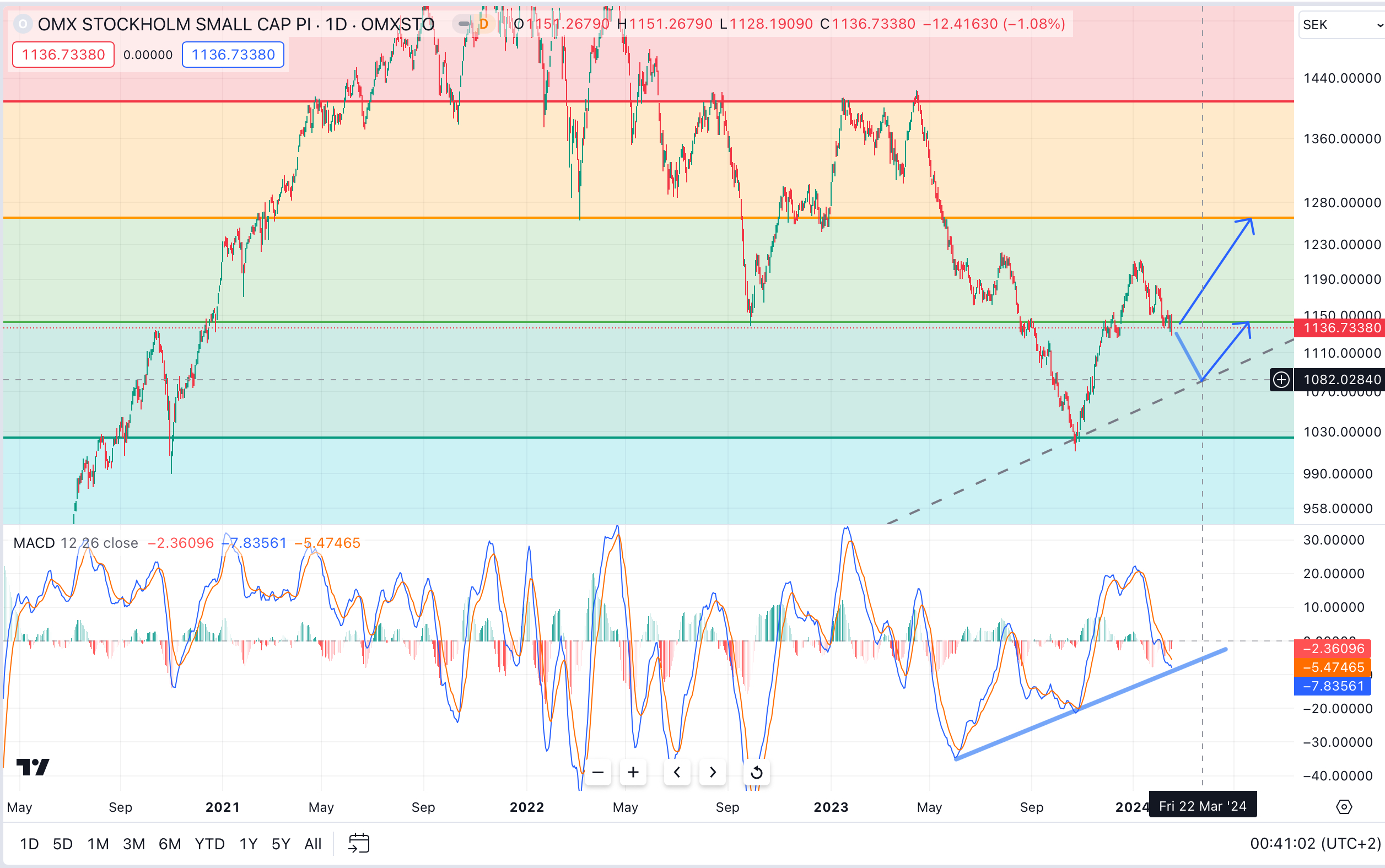The height and width of the screenshot is (868, 1385).
Task: Click the 0.00000 spread value
Action: tap(148, 55)
